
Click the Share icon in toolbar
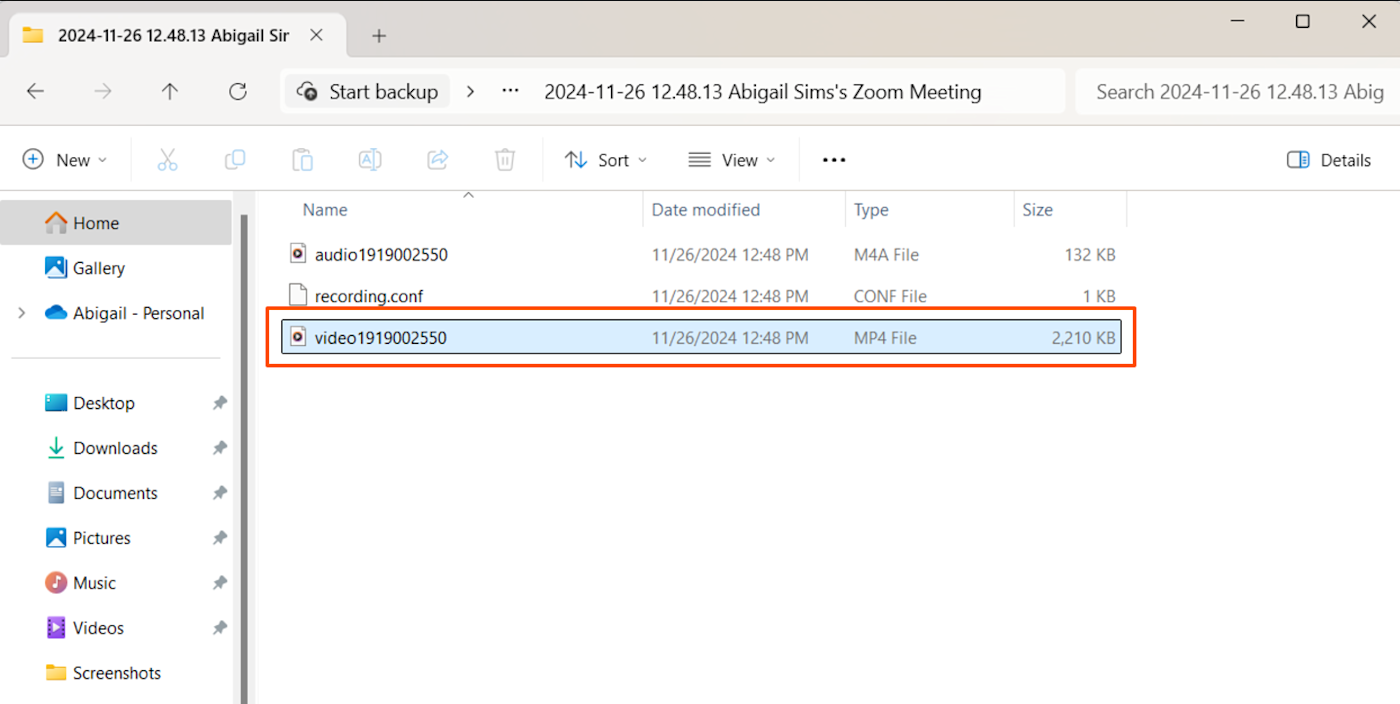pos(437,160)
